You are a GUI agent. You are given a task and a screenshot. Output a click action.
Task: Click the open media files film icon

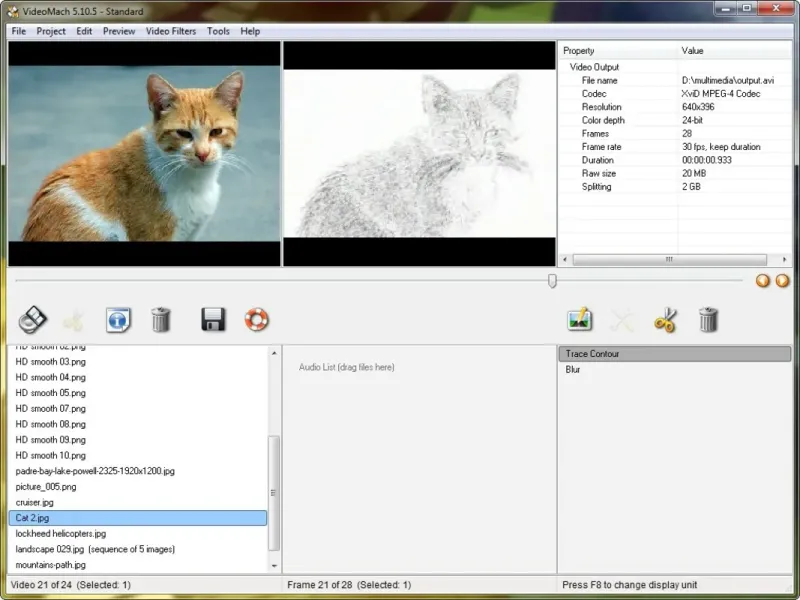coord(33,320)
